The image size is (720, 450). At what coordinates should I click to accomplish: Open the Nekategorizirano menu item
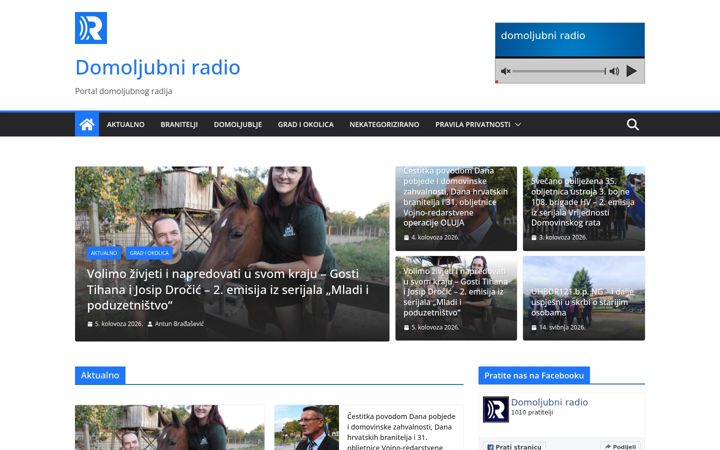[x=384, y=124]
